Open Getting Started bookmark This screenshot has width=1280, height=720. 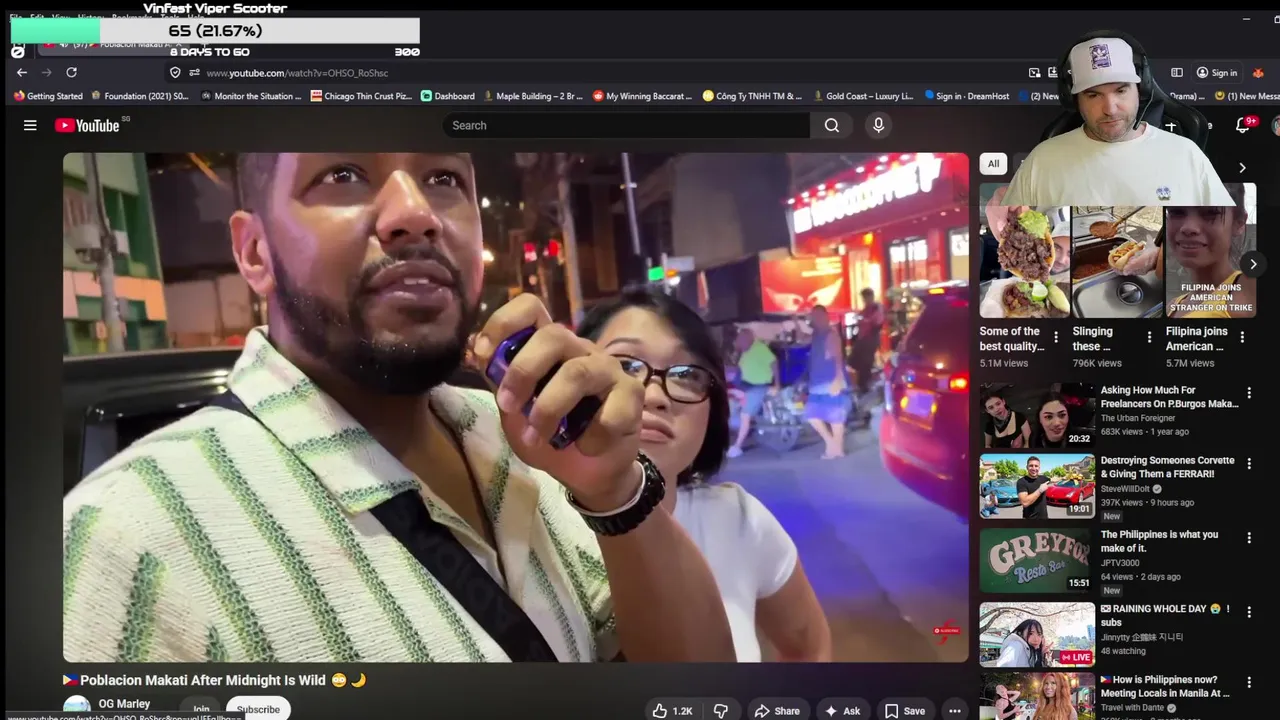(48, 96)
